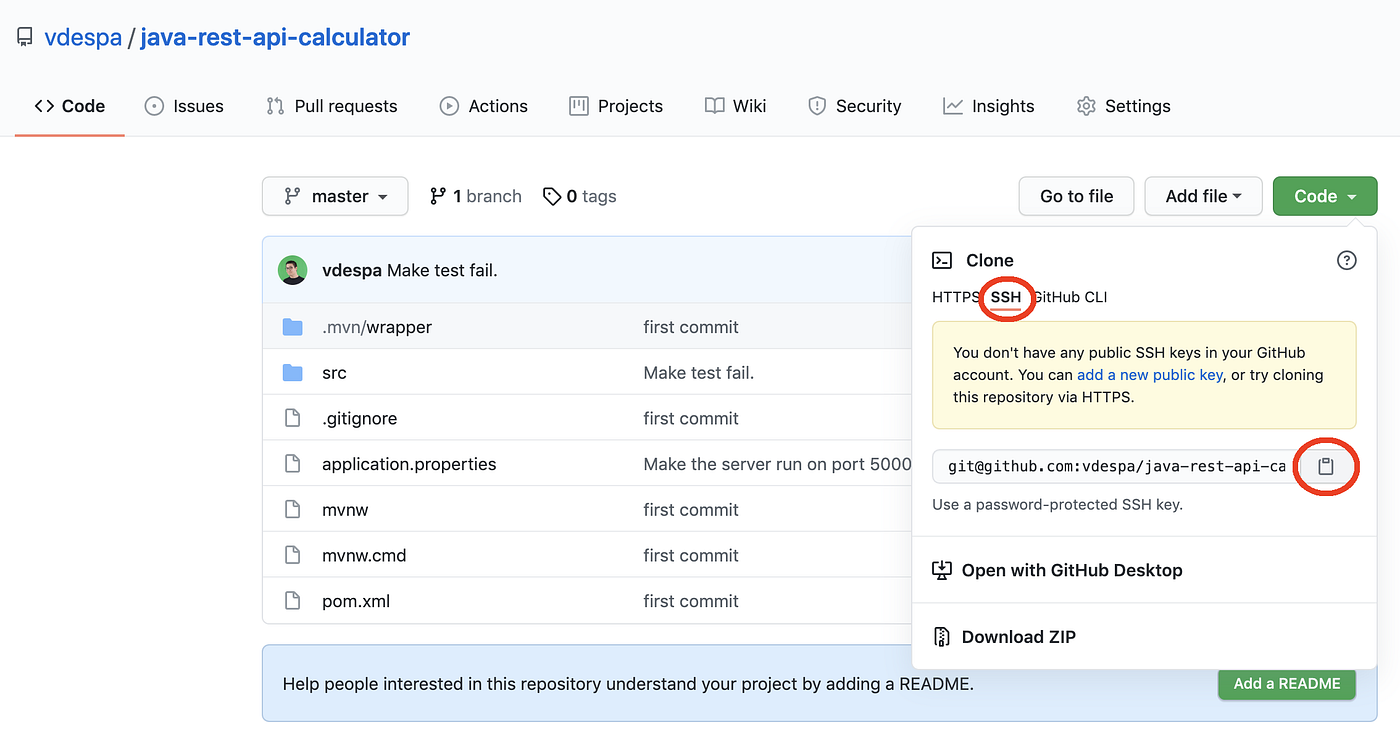Open the Add file dropdown
Screen dimensions: 1400x744
(1203, 196)
